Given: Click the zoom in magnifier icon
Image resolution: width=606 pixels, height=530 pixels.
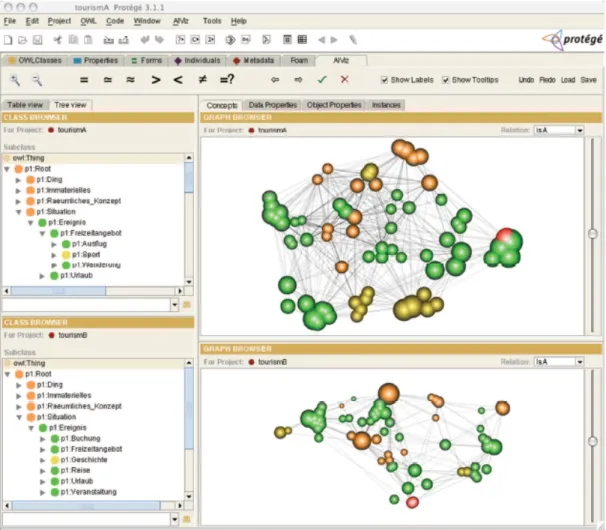Looking at the screenshot, I should (15, 80).
